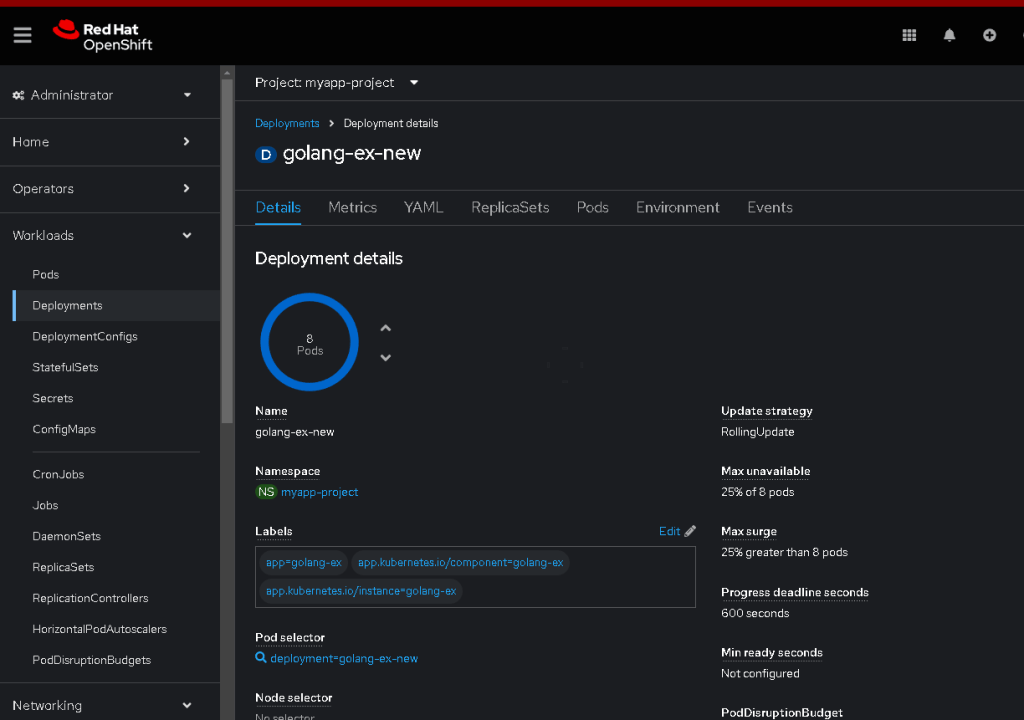This screenshot has width=1024, height=720.
Task: Click the Update strategy field label
Action: (x=767, y=411)
